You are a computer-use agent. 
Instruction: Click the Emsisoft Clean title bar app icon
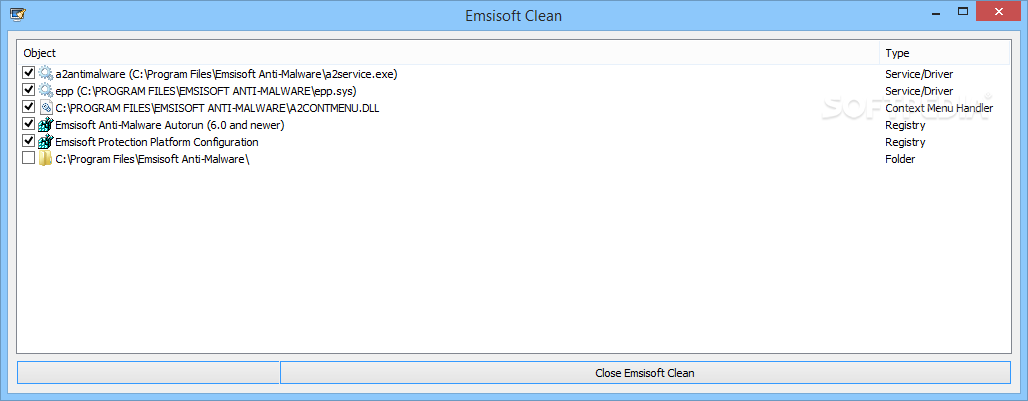18,13
